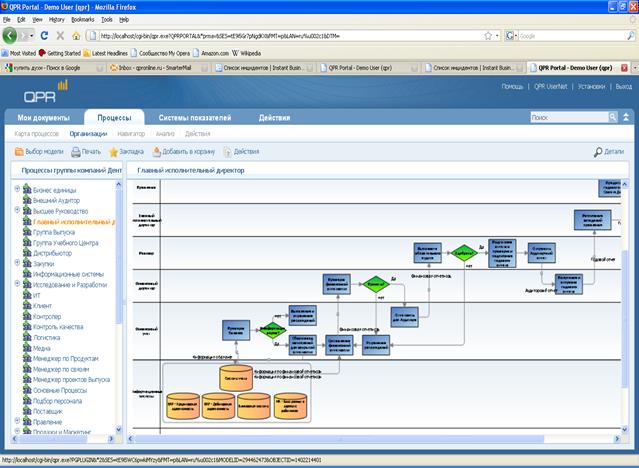Click the Помощь link
Viewport: 639px width, 468px height.
pos(512,86)
